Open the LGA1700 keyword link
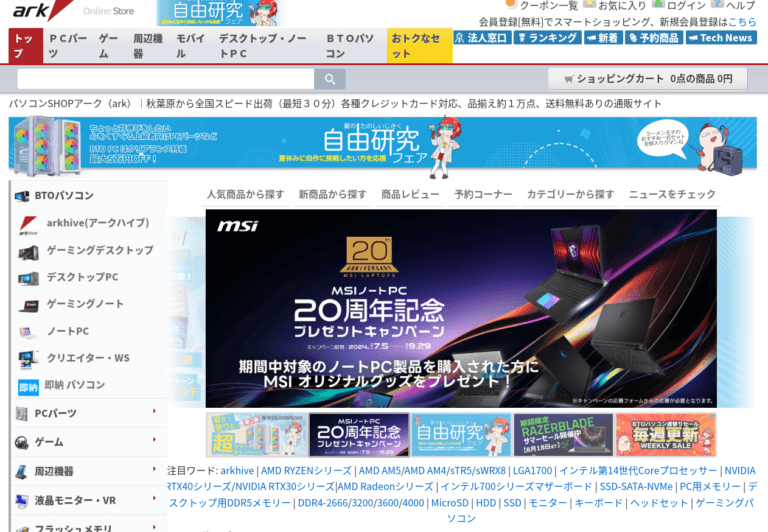Image resolution: width=768 pixels, height=532 pixels. point(532,471)
